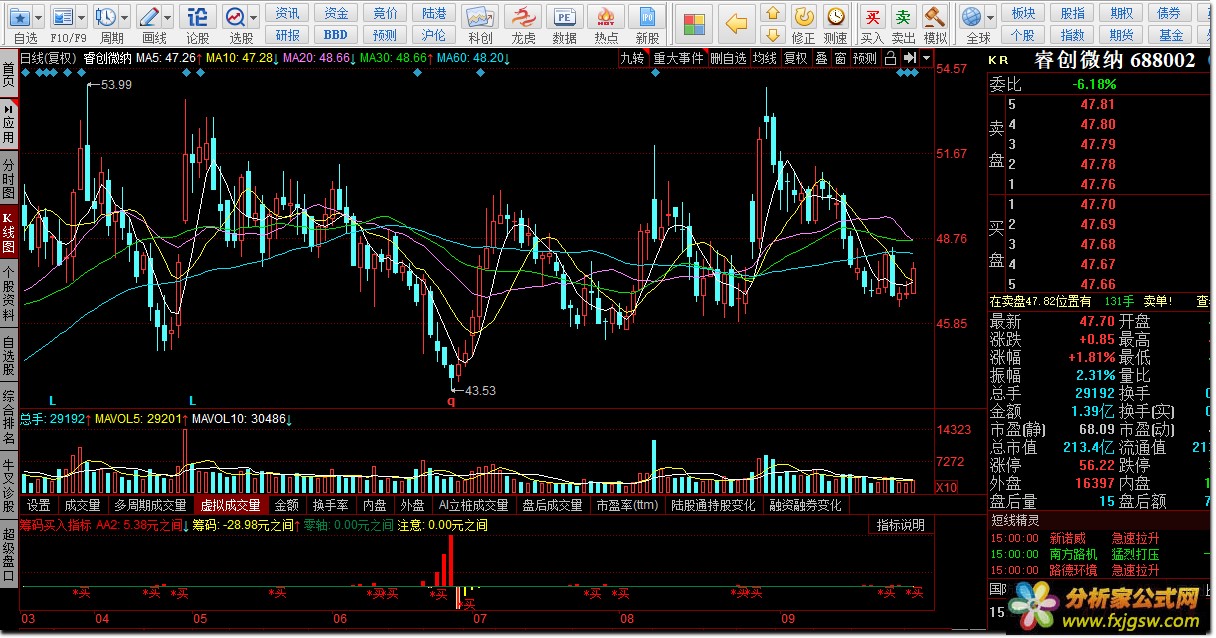Click the 指标说明 indicator description button

pyautogui.click(x=900, y=525)
